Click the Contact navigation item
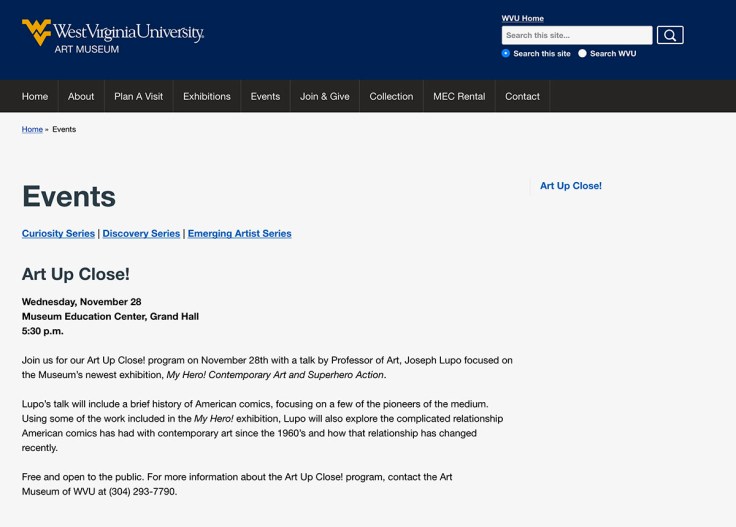This screenshot has height=527, width=736. [522, 96]
